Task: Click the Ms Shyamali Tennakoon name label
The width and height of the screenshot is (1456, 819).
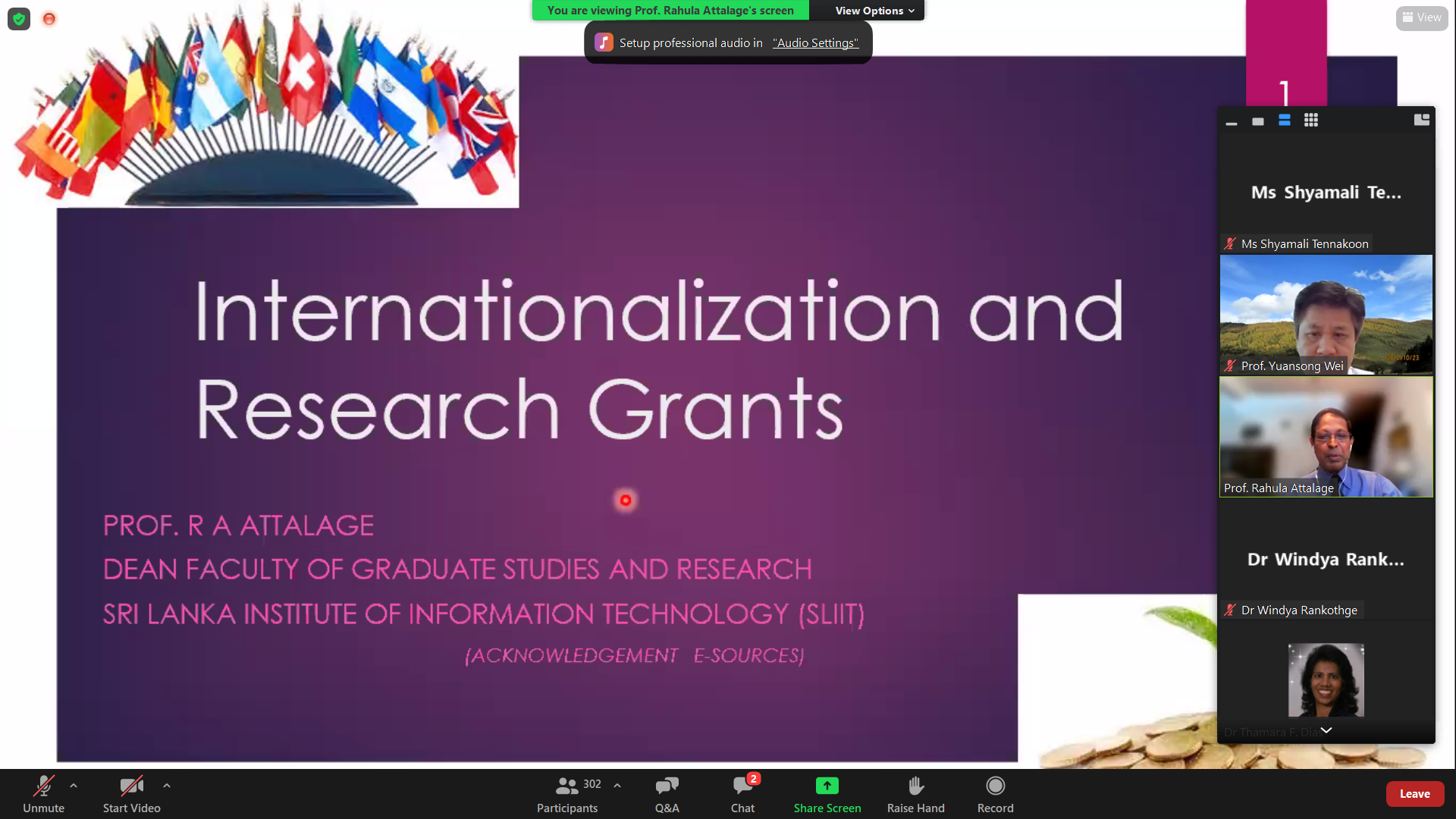Action: tap(1304, 243)
